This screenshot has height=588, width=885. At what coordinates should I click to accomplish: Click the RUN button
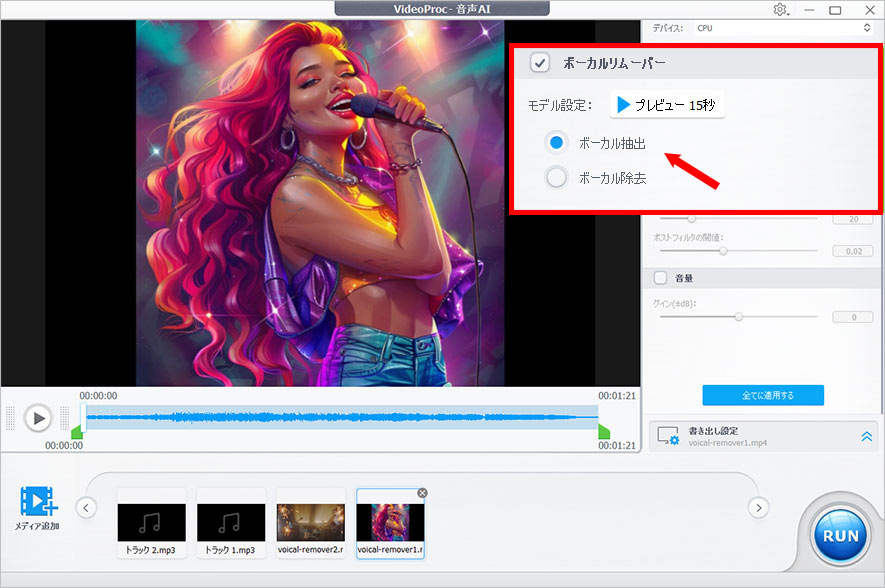tap(840, 536)
